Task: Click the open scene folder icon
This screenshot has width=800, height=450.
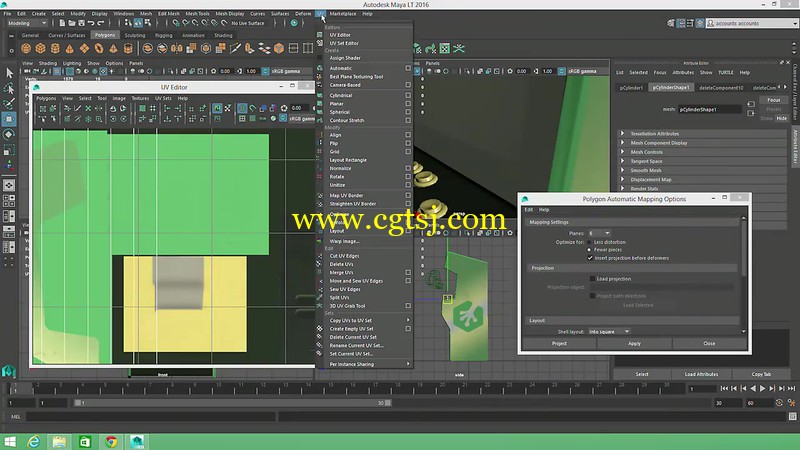Action: tap(71, 23)
